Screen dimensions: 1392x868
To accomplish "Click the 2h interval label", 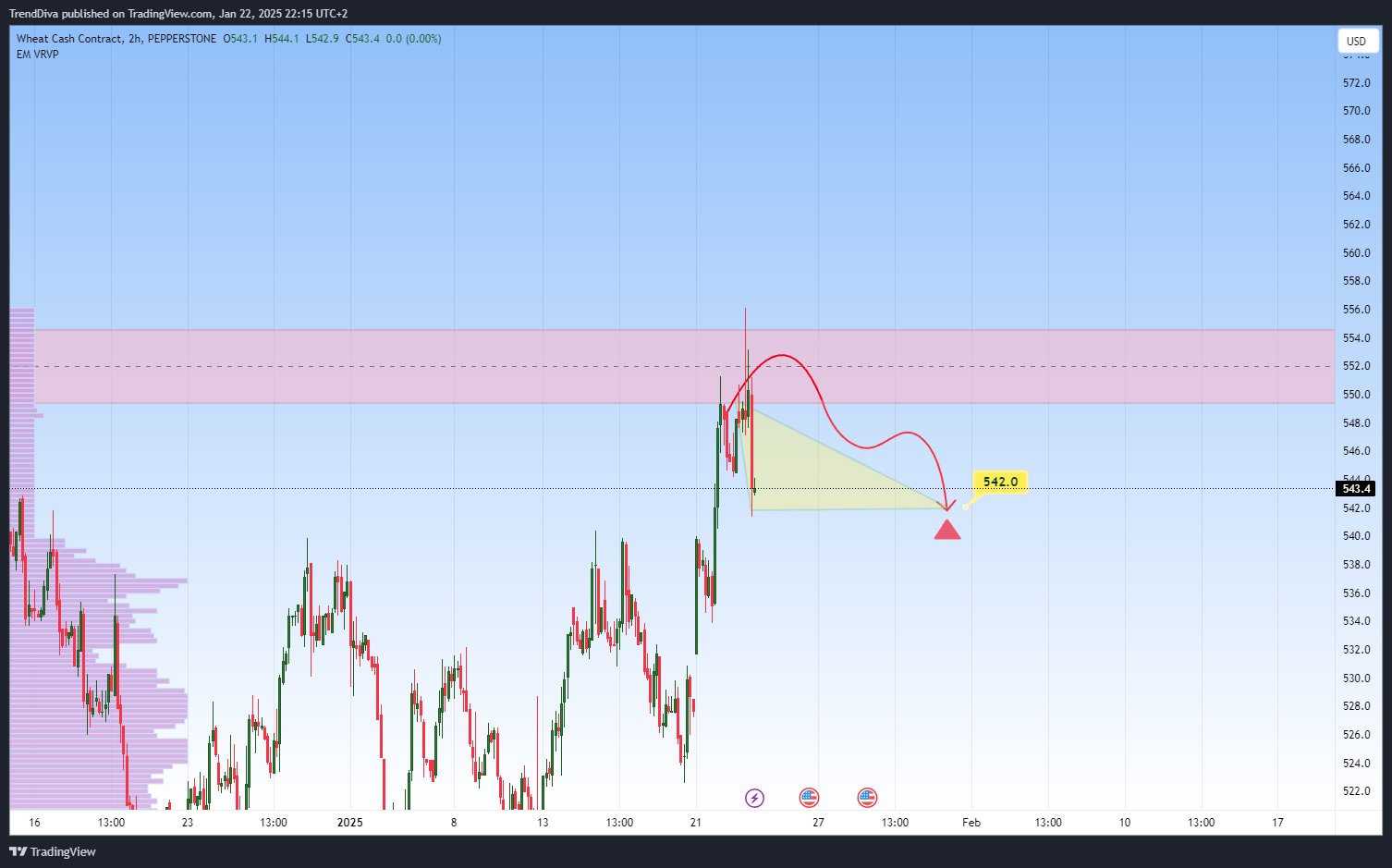I will (x=135, y=39).
